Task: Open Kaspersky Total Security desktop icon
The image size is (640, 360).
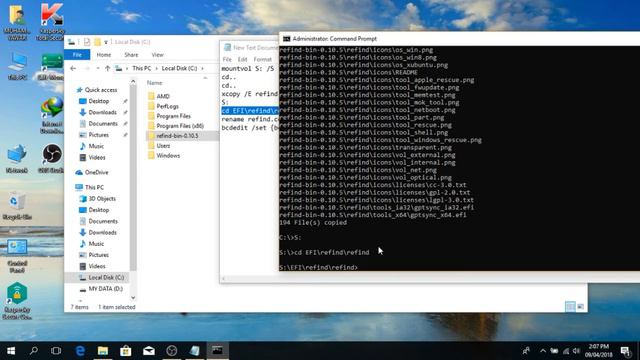Action: [51, 21]
